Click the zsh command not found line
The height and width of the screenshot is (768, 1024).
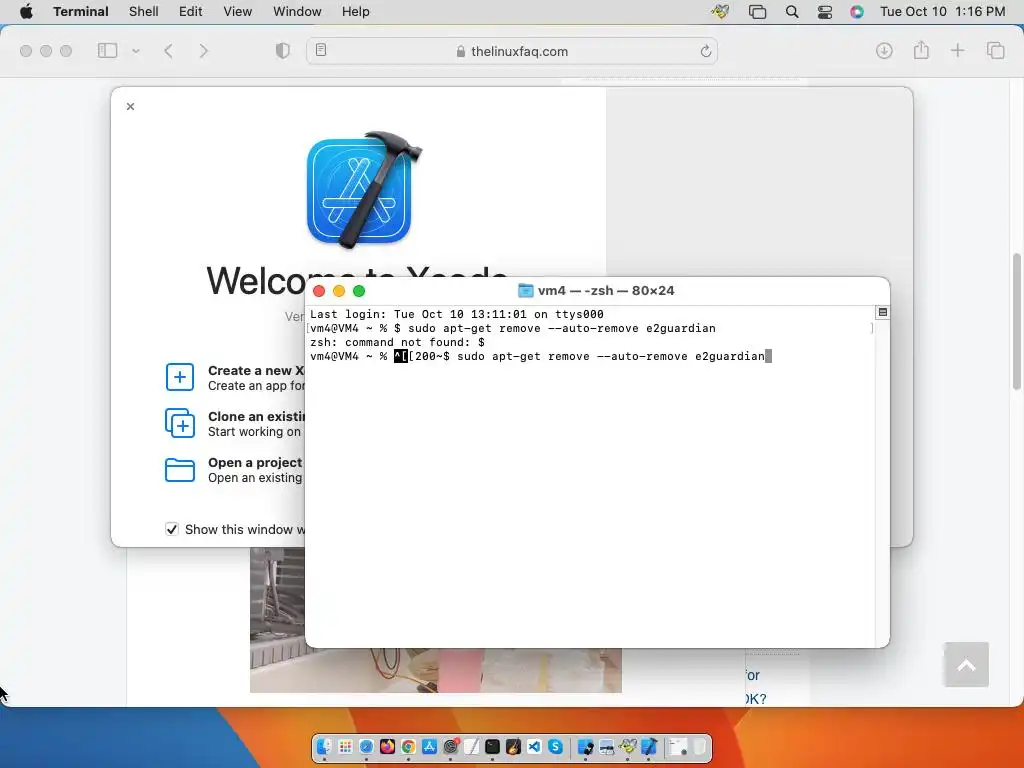pos(397,342)
